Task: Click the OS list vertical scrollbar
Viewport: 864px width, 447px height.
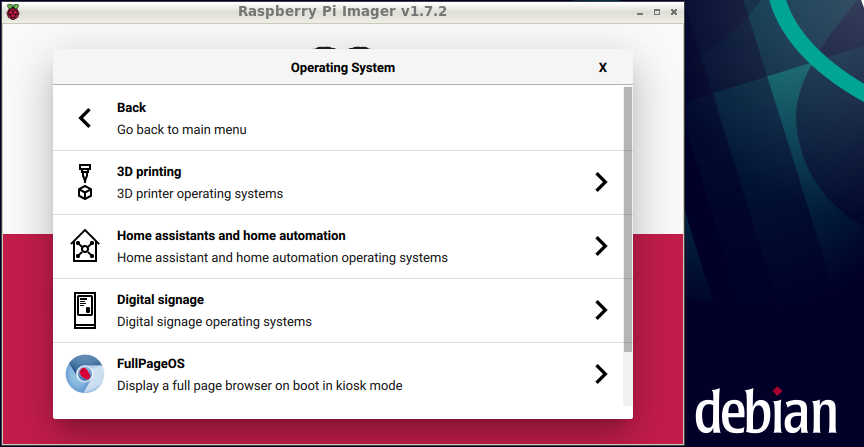Action: (x=628, y=218)
